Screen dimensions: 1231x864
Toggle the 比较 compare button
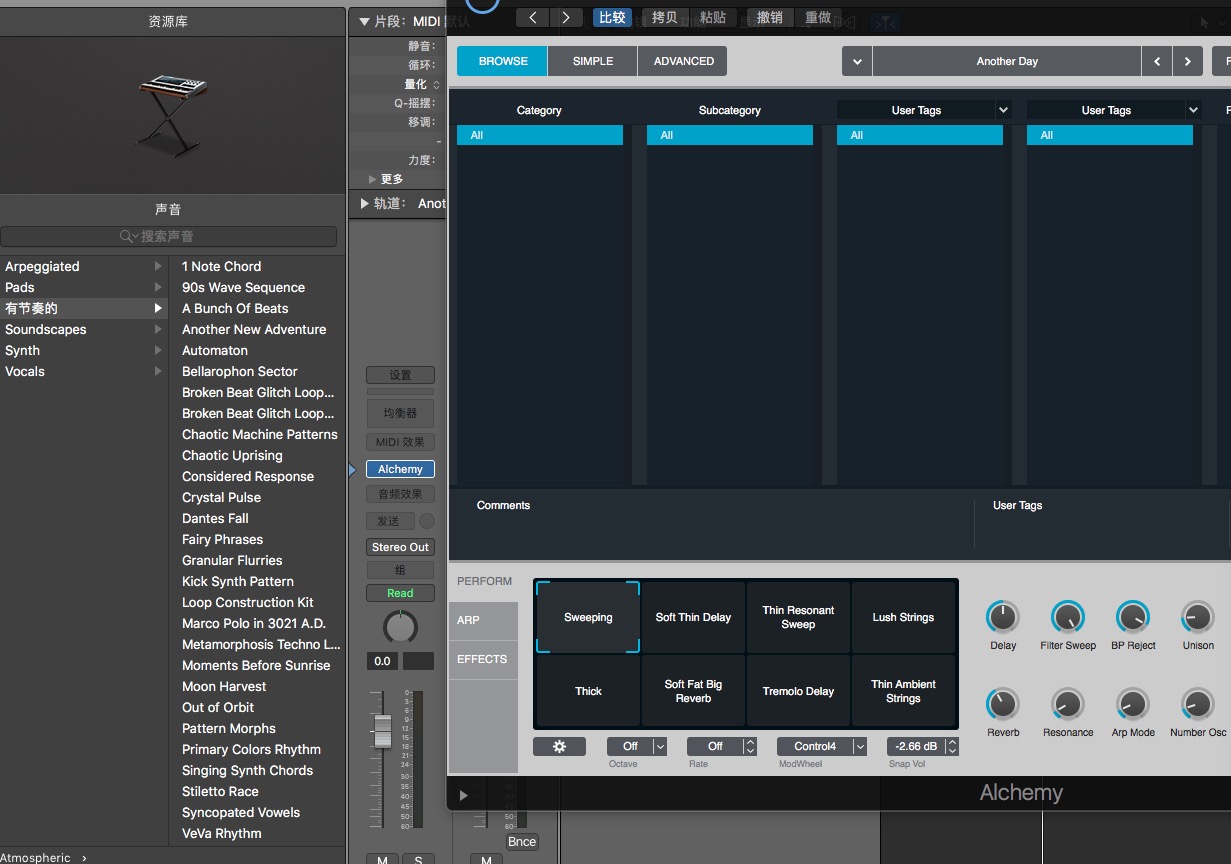point(612,17)
